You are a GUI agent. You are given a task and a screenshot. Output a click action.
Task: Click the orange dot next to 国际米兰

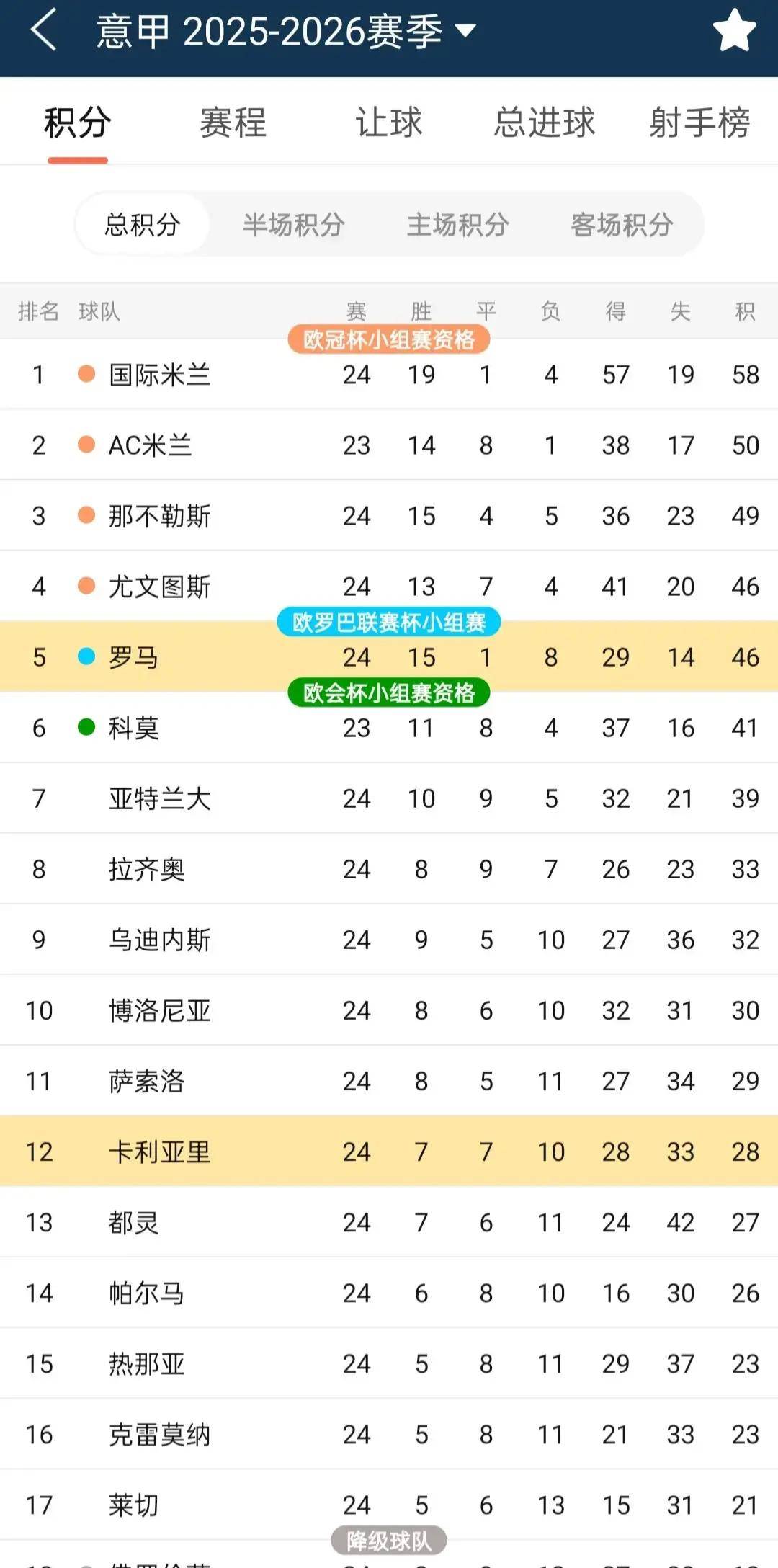coord(84,374)
